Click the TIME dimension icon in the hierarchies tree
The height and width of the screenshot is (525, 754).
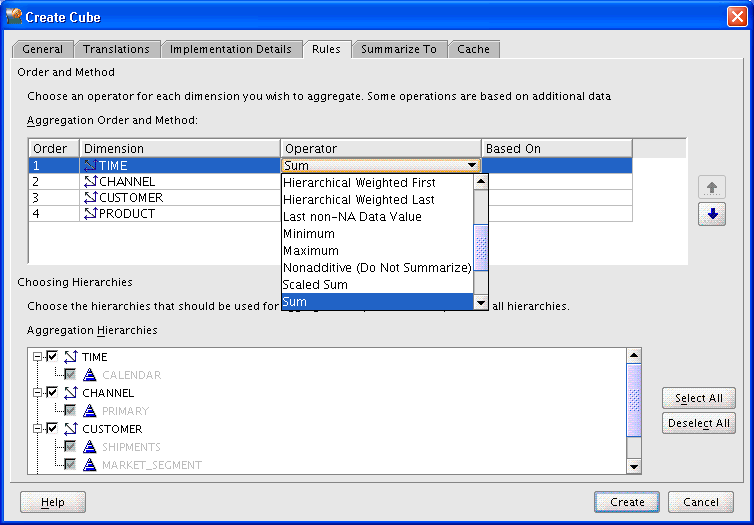coord(71,357)
